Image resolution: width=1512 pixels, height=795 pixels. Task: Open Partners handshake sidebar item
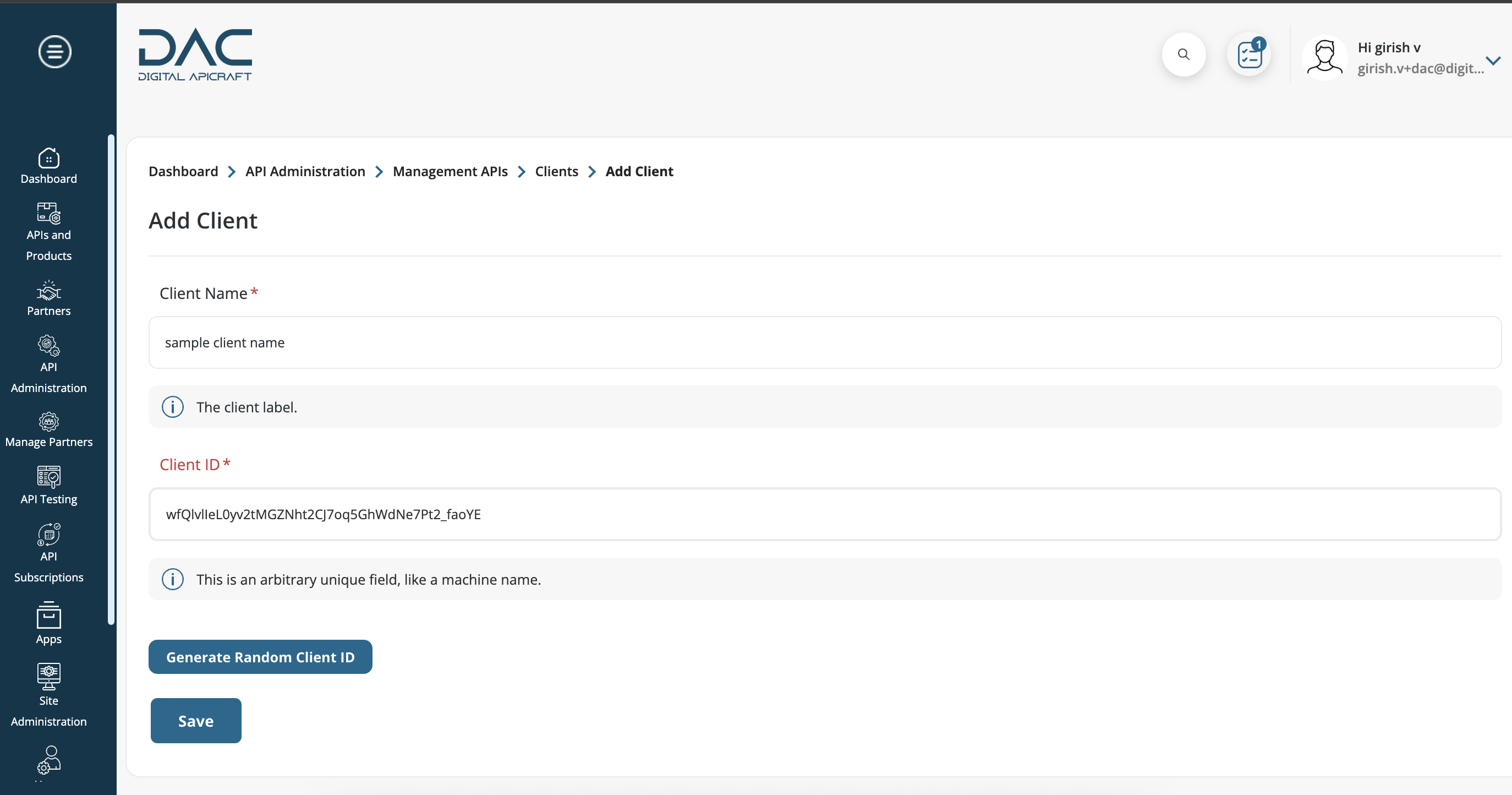coord(49,298)
